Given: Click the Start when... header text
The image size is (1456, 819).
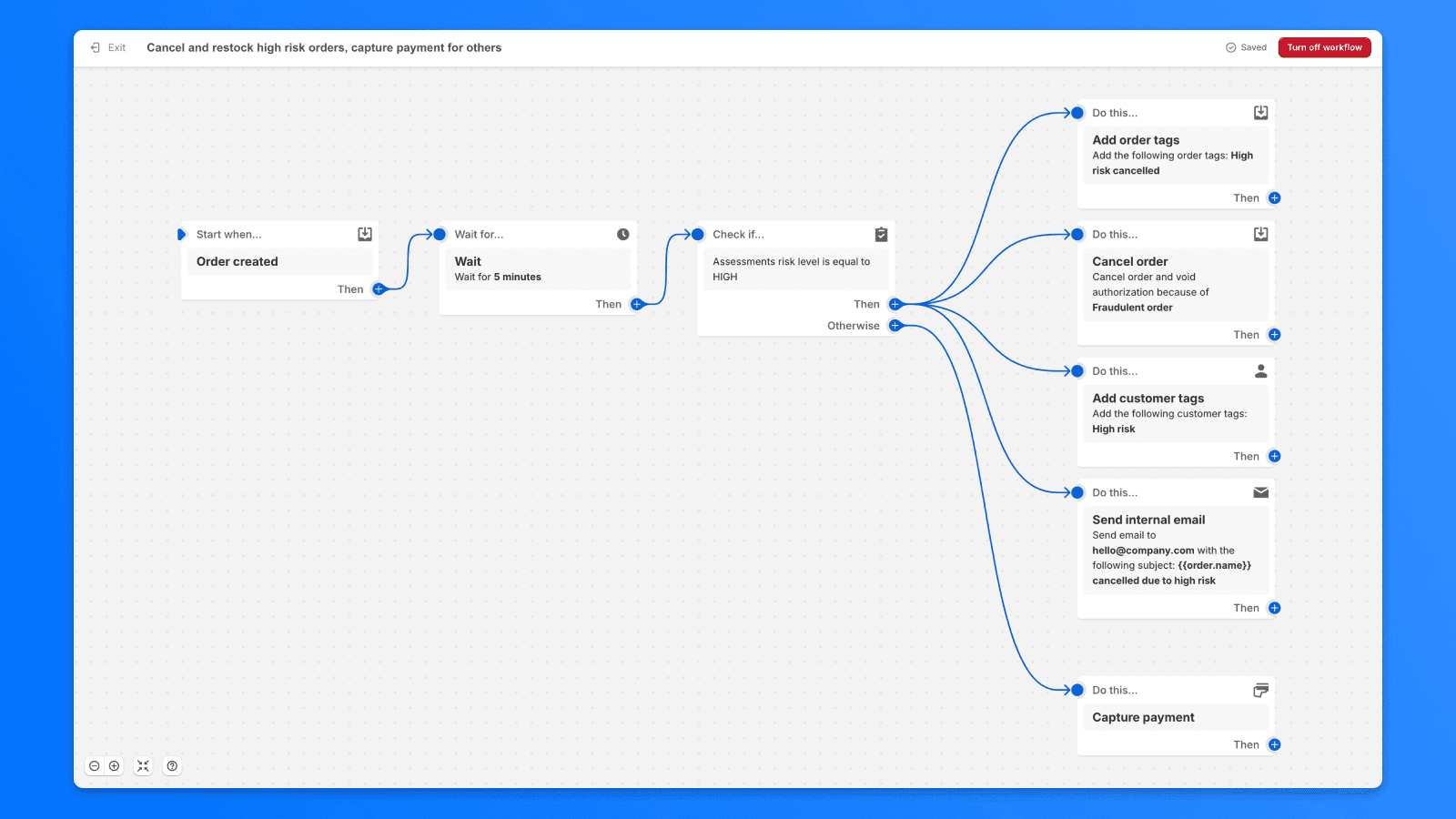Looking at the screenshot, I should tap(228, 234).
